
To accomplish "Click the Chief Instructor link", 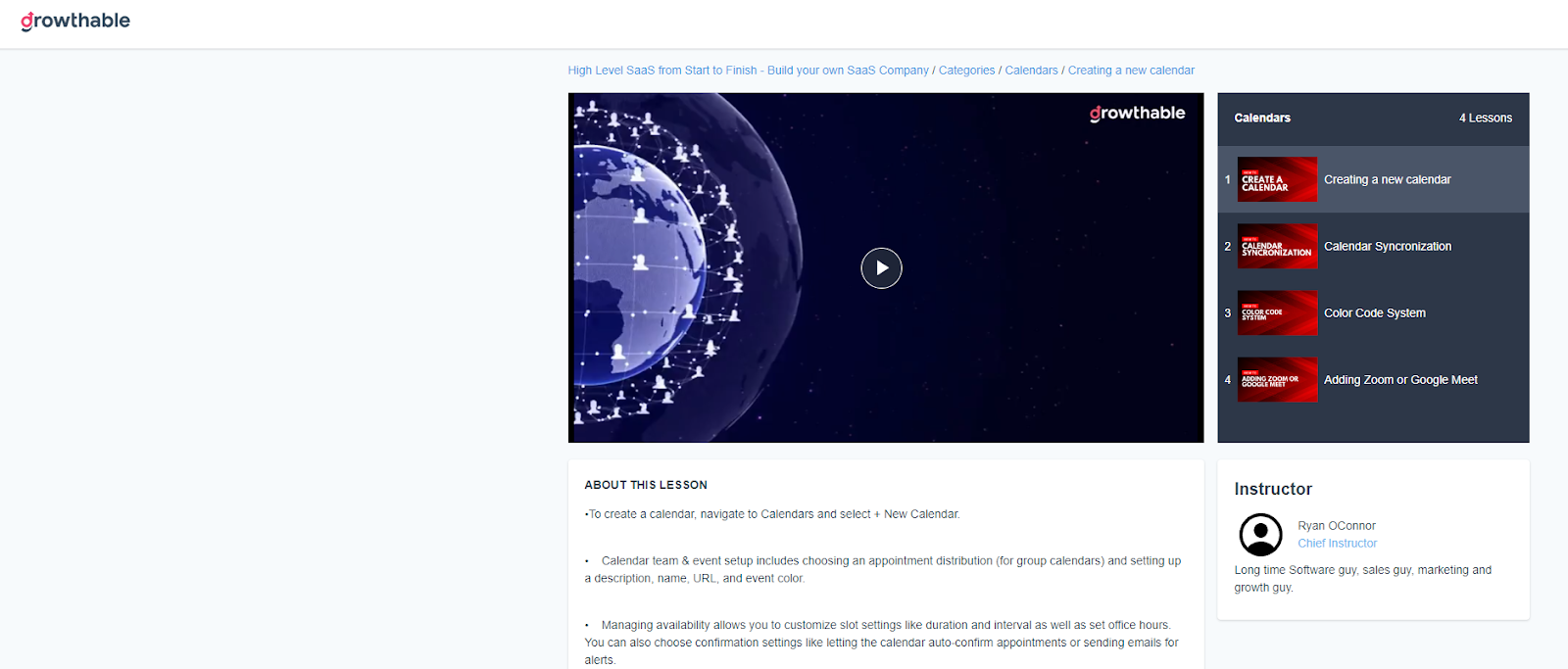I will [x=1337, y=543].
